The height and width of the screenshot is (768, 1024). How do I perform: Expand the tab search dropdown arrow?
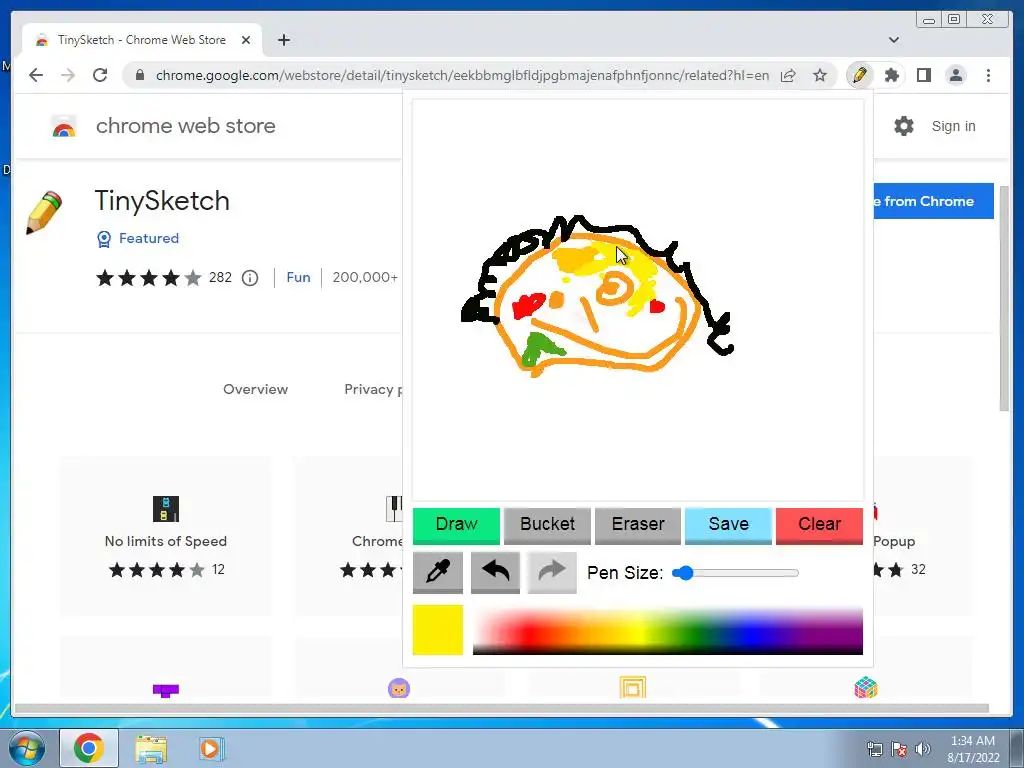[x=894, y=40]
